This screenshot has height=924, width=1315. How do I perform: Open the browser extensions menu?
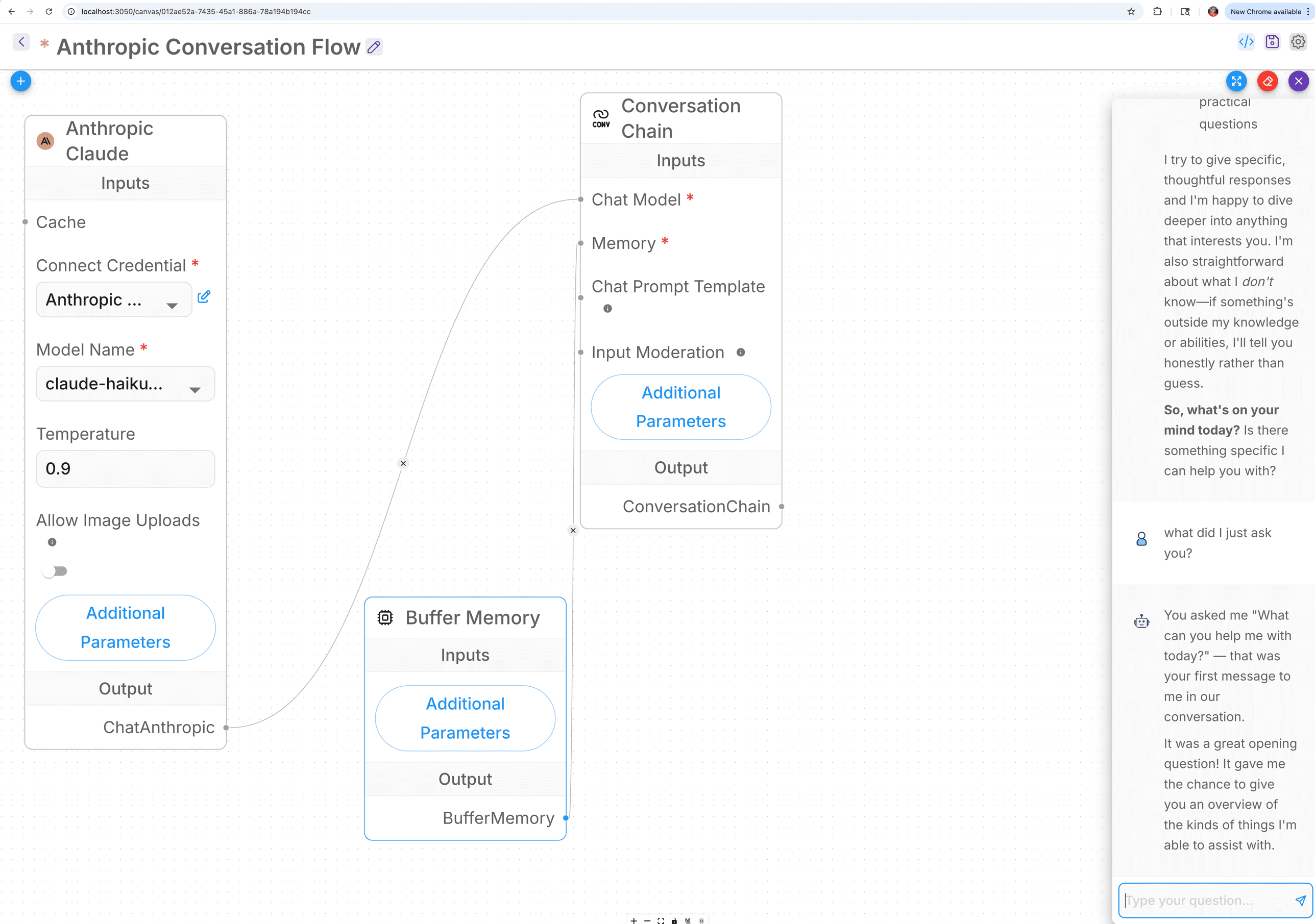[1157, 11]
